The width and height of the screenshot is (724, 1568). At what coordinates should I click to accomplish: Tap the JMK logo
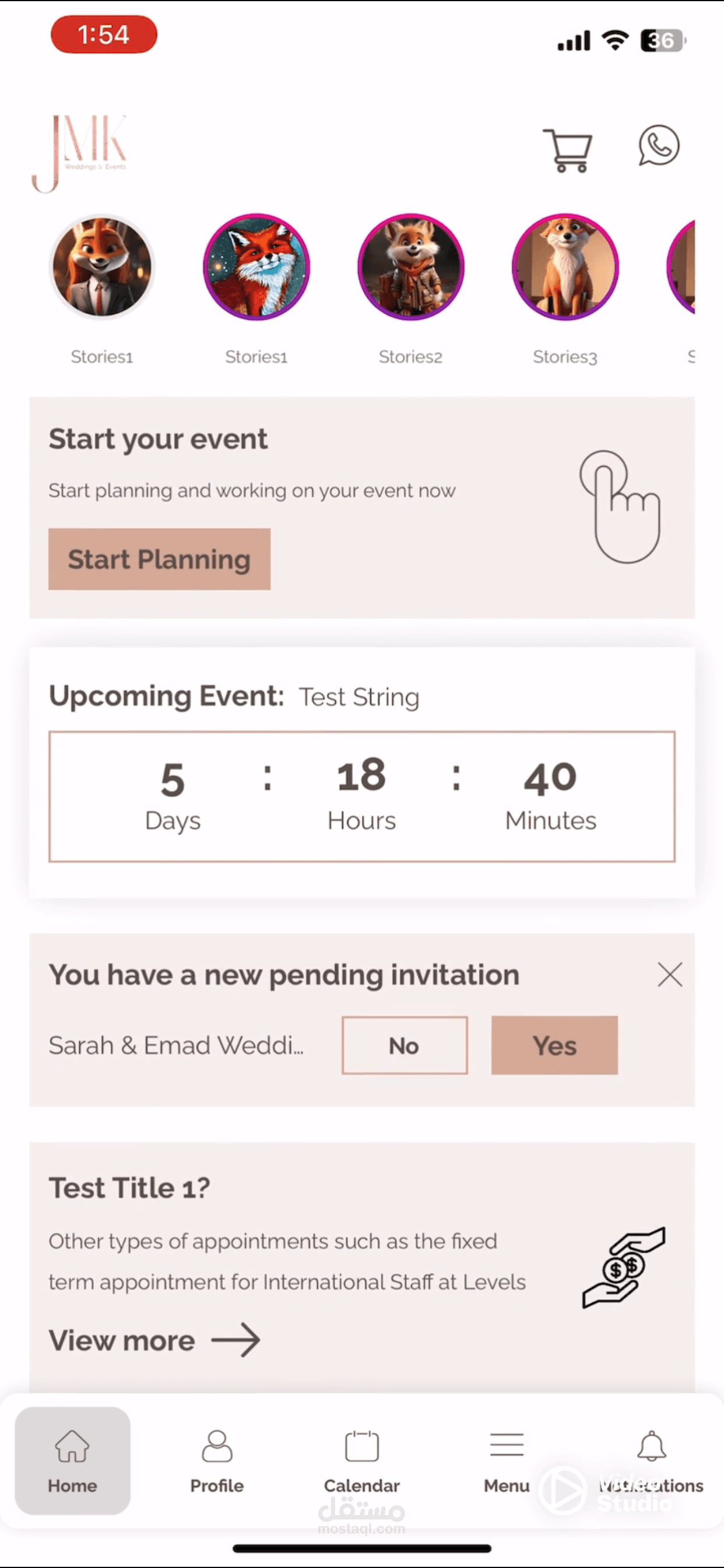(x=79, y=152)
